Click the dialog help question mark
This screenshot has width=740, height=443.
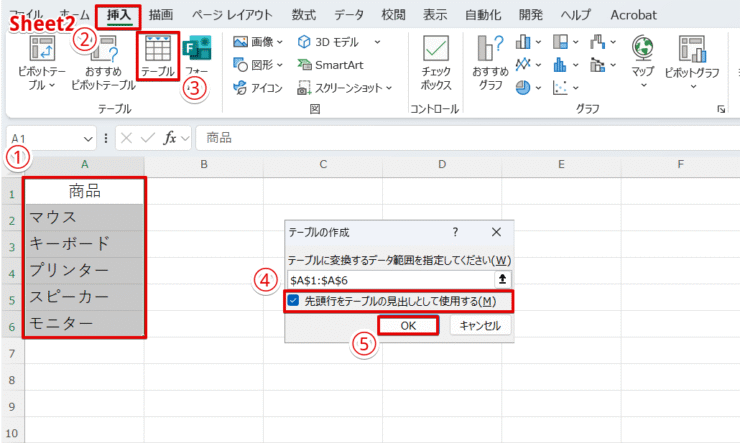(x=455, y=232)
